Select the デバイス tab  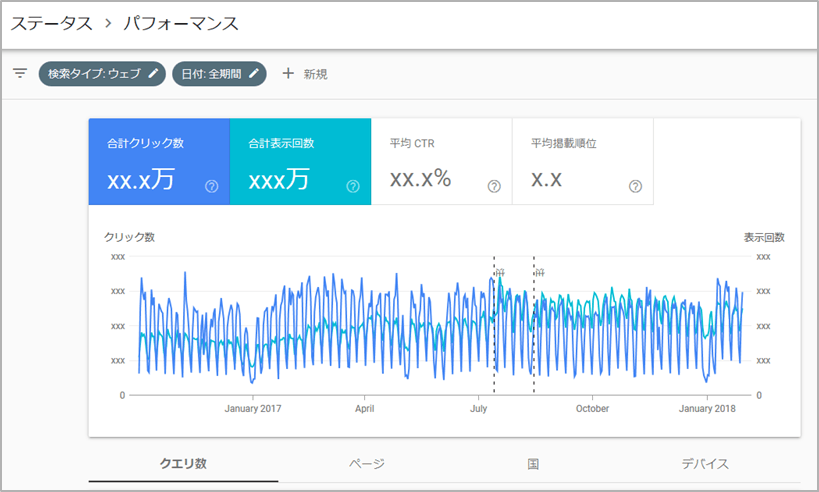point(705,464)
